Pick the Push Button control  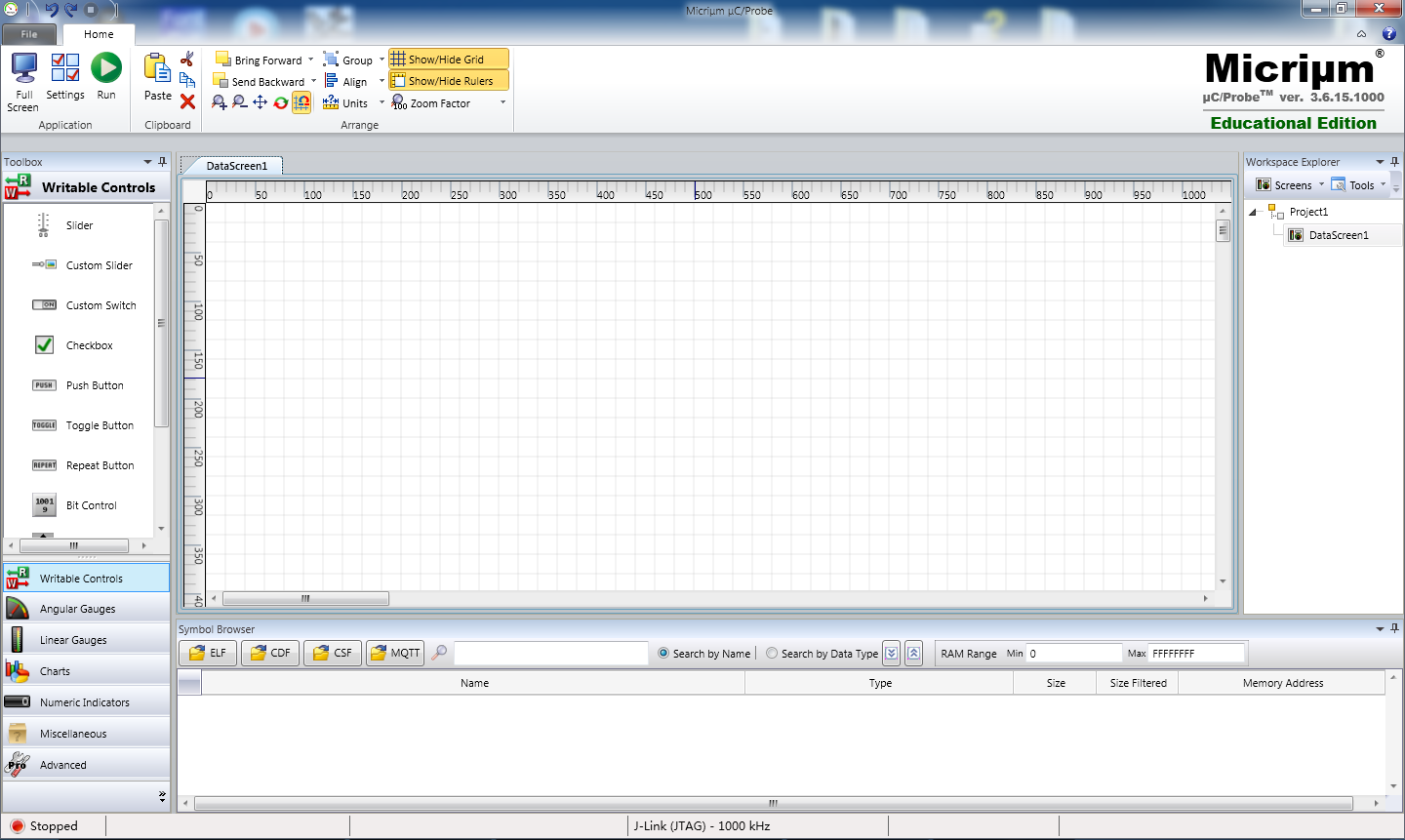tap(80, 385)
